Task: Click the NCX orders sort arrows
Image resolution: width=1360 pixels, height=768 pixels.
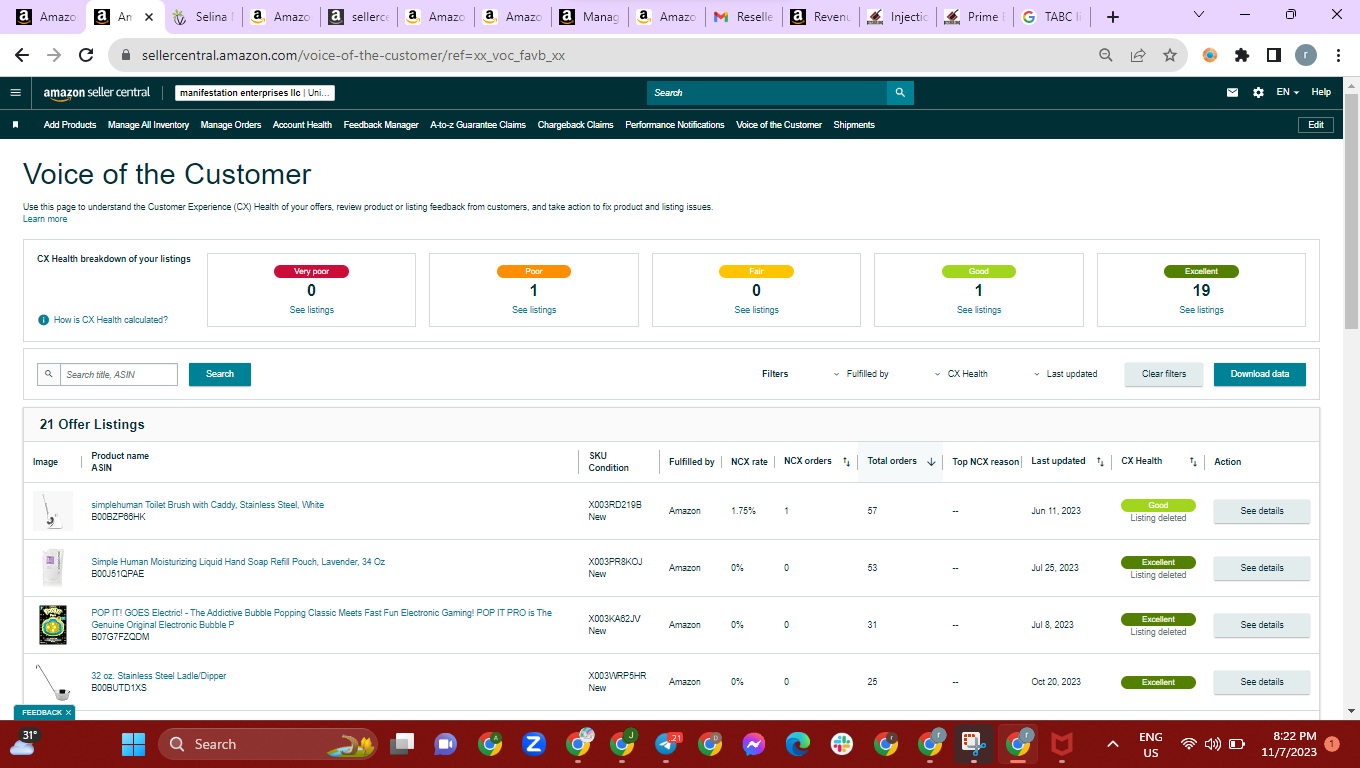Action: click(x=846, y=462)
